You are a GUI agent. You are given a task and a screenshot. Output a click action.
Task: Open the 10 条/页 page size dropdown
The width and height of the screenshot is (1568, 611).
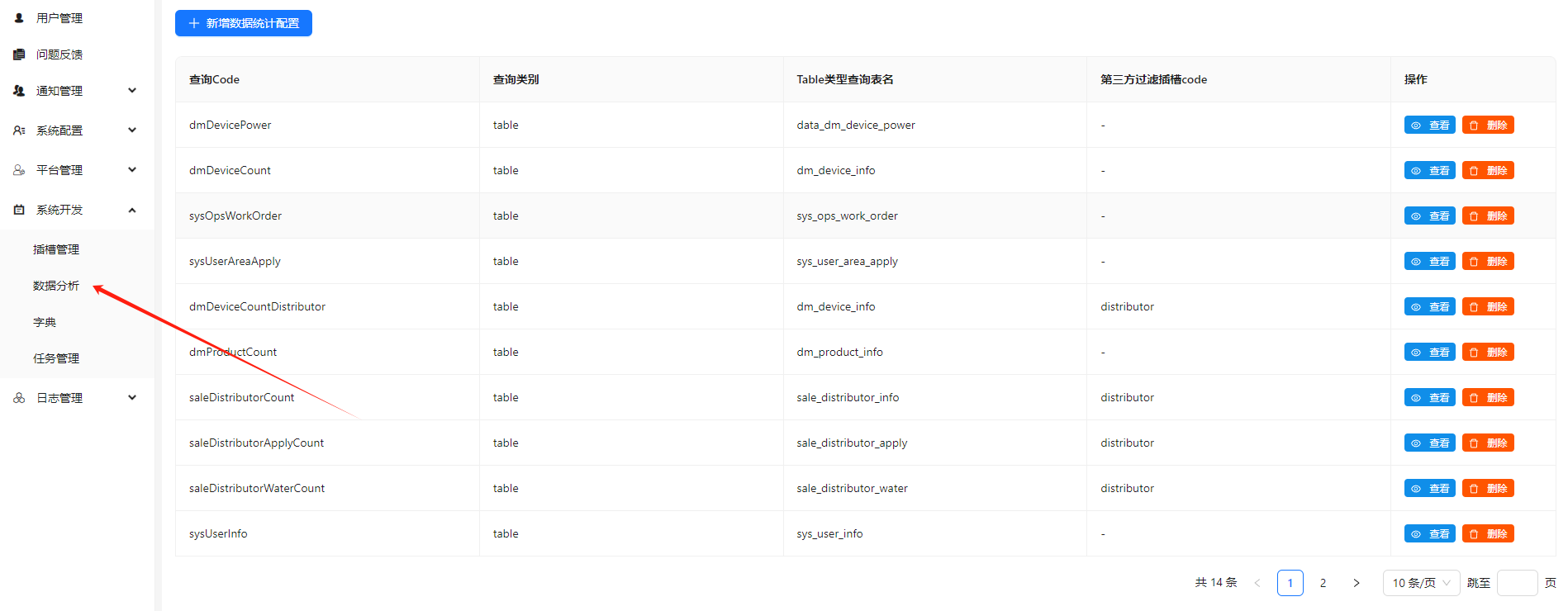click(x=1421, y=583)
